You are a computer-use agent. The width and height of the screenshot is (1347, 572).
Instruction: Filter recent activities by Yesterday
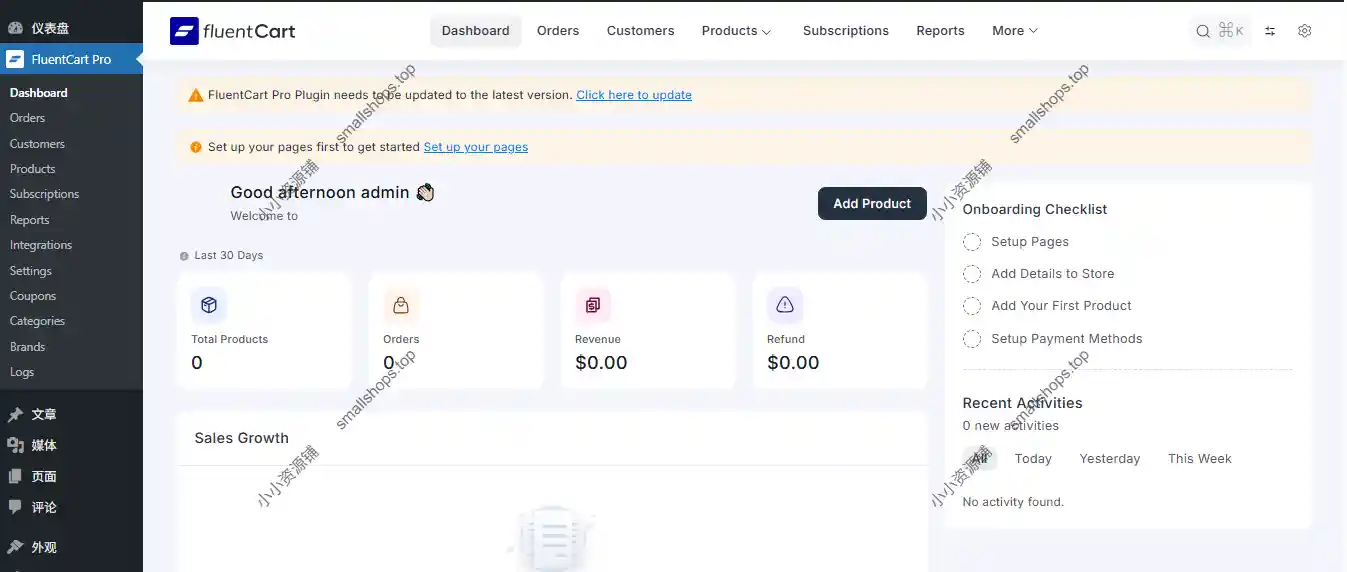[x=1110, y=459]
